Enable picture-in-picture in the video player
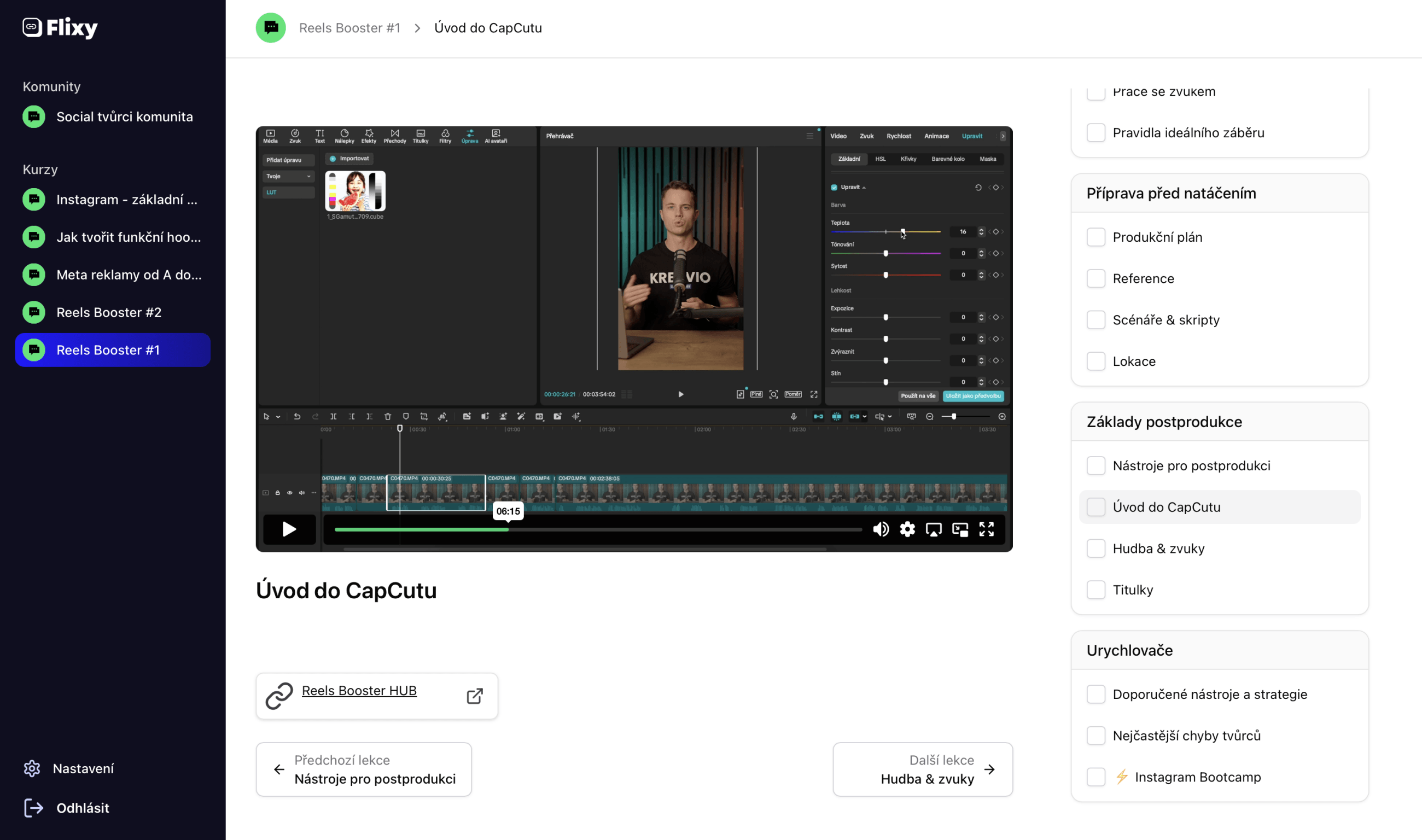Screen dimensions: 1422x840 point(960,529)
